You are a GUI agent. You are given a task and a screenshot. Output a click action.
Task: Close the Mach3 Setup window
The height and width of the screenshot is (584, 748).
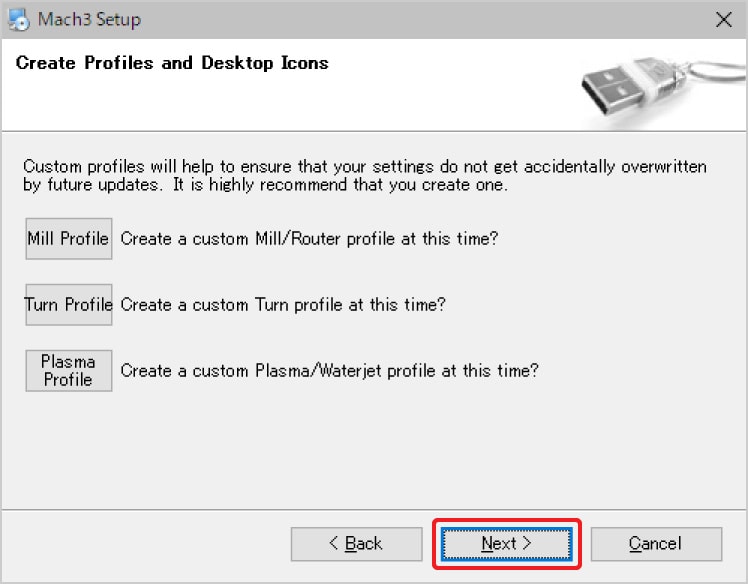click(x=723, y=19)
